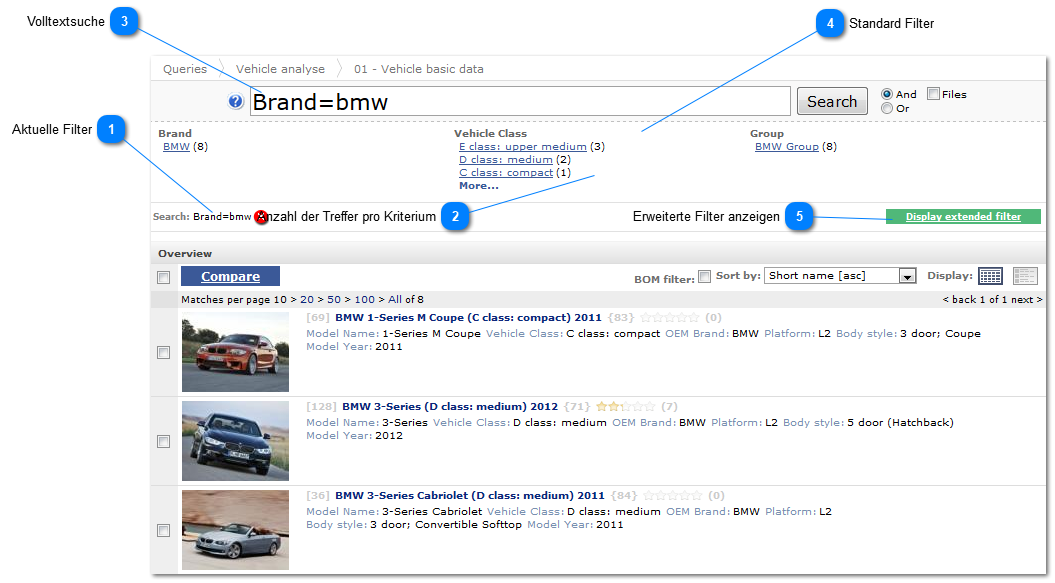Check the BMW 3-Series Cabriolet row checkbox
Viewport: 1055px width, 583px height.
click(x=163, y=530)
